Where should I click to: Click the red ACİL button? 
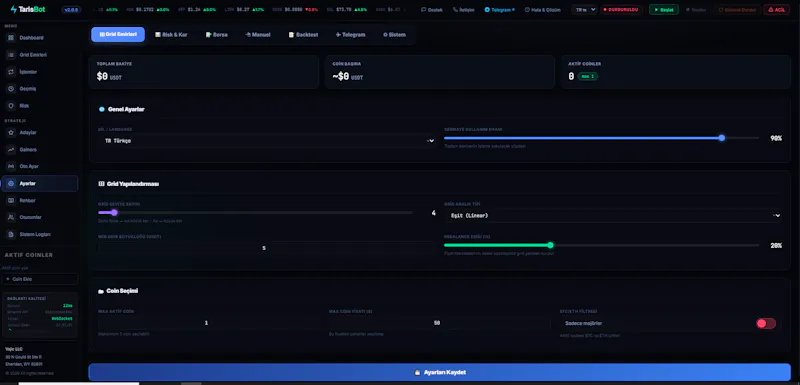(776, 10)
